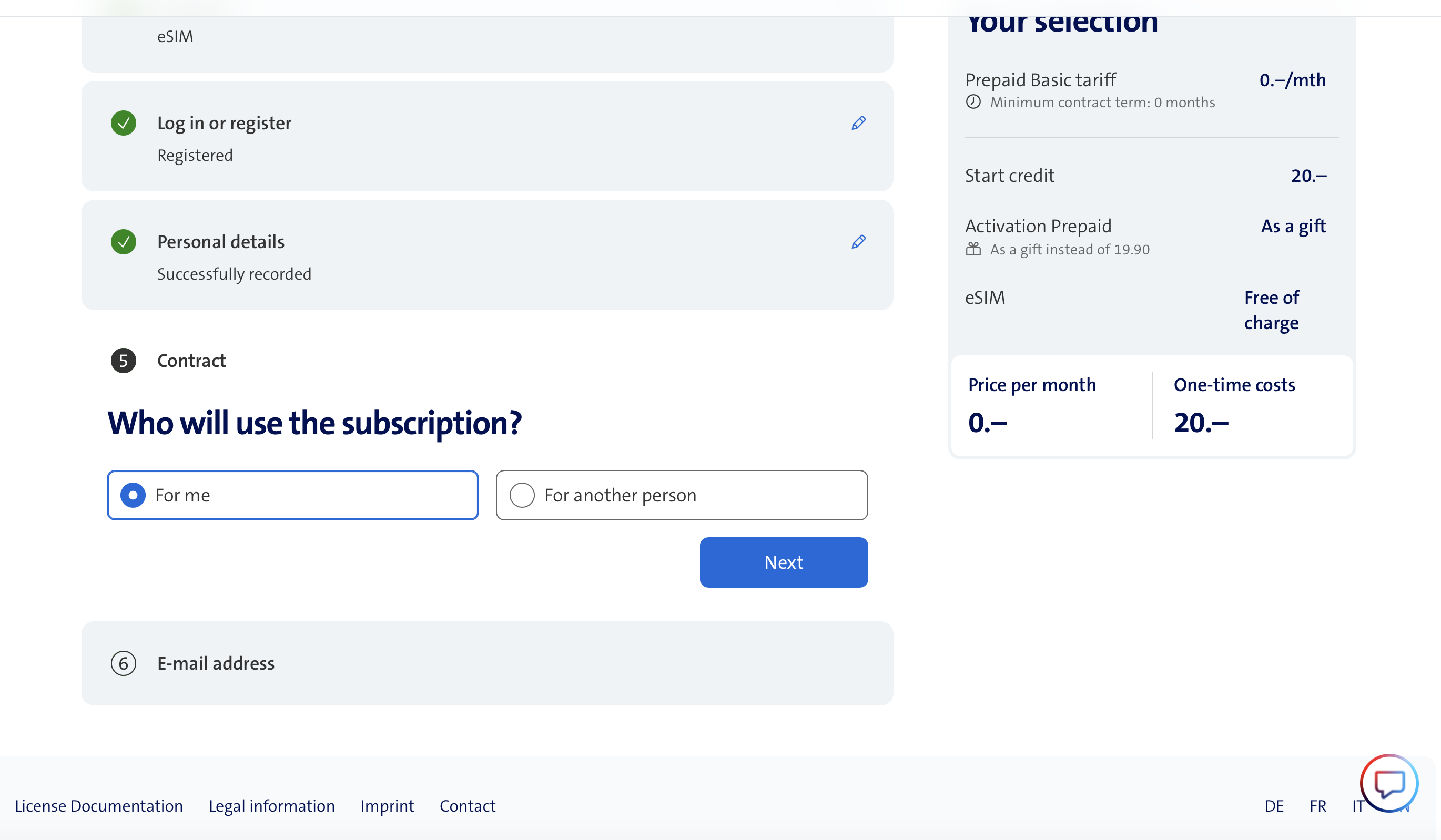Switch language to FR
The height and width of the screenshot is (840, 1441).
pos(1317,806)
